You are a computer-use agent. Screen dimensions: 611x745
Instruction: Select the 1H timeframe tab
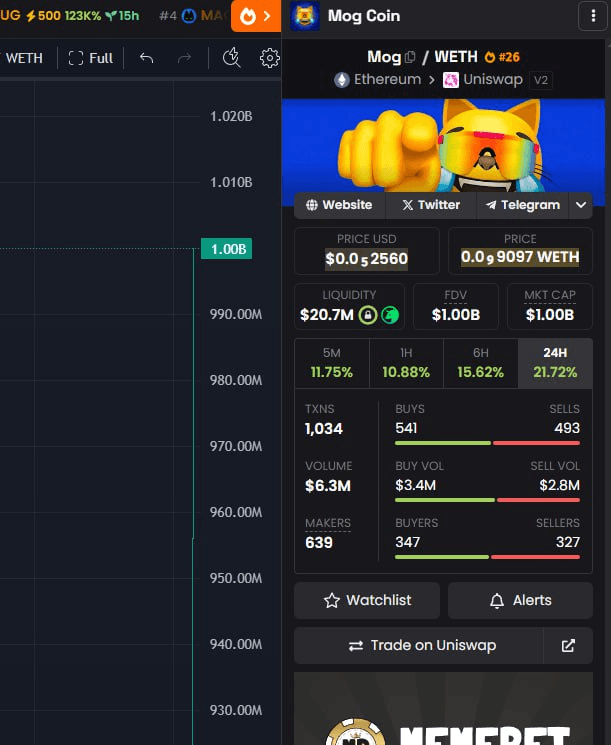click(x=406, y=363)
